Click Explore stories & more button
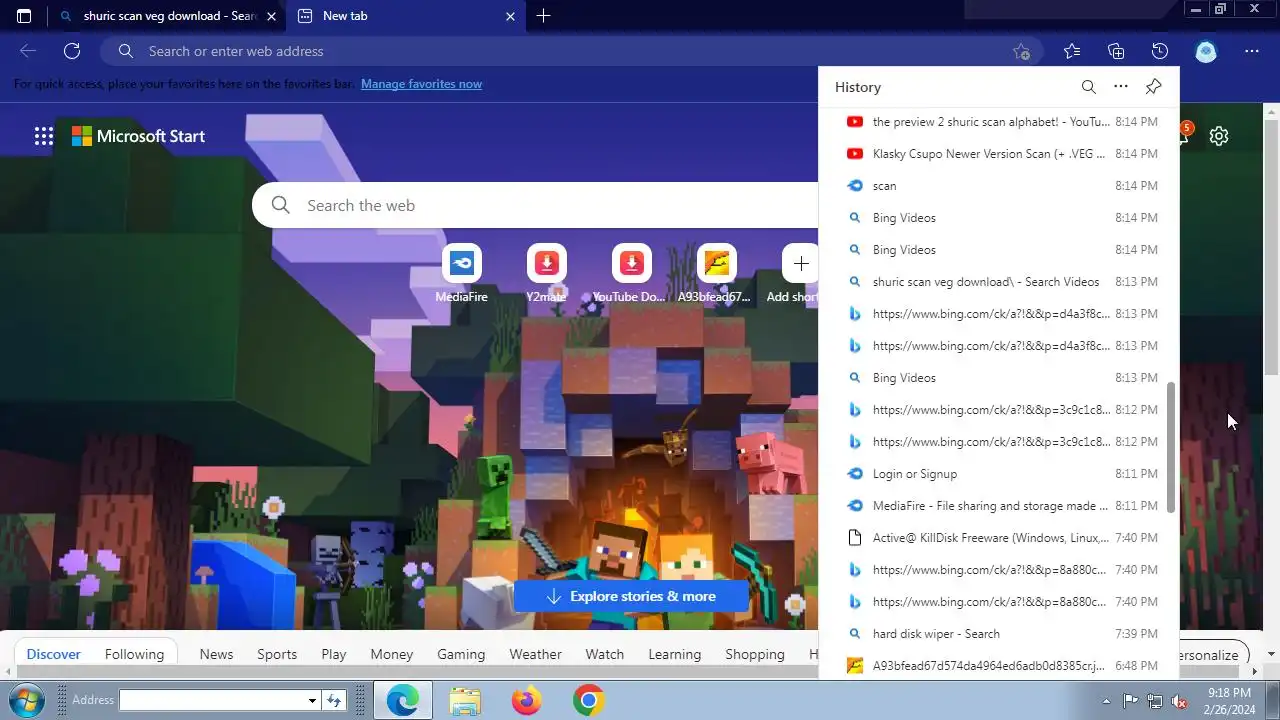 [x=631, y=596]
